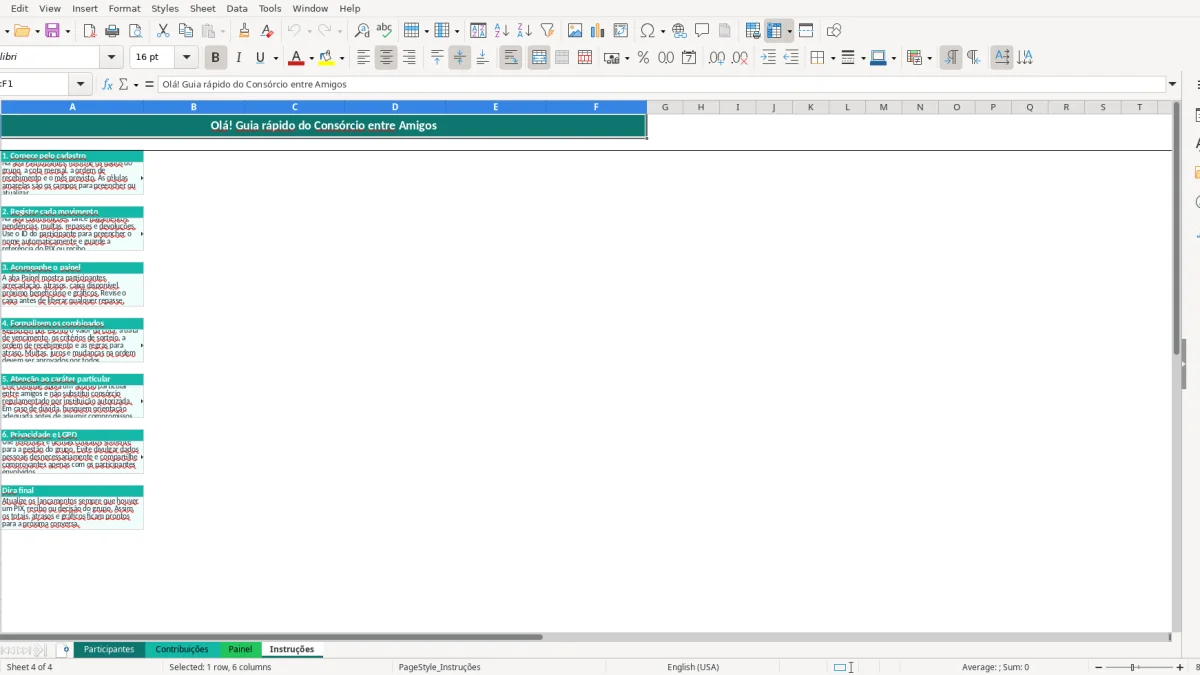Split the window
The width and height of the screenshot is (1200, 675).
coord(806,31)
